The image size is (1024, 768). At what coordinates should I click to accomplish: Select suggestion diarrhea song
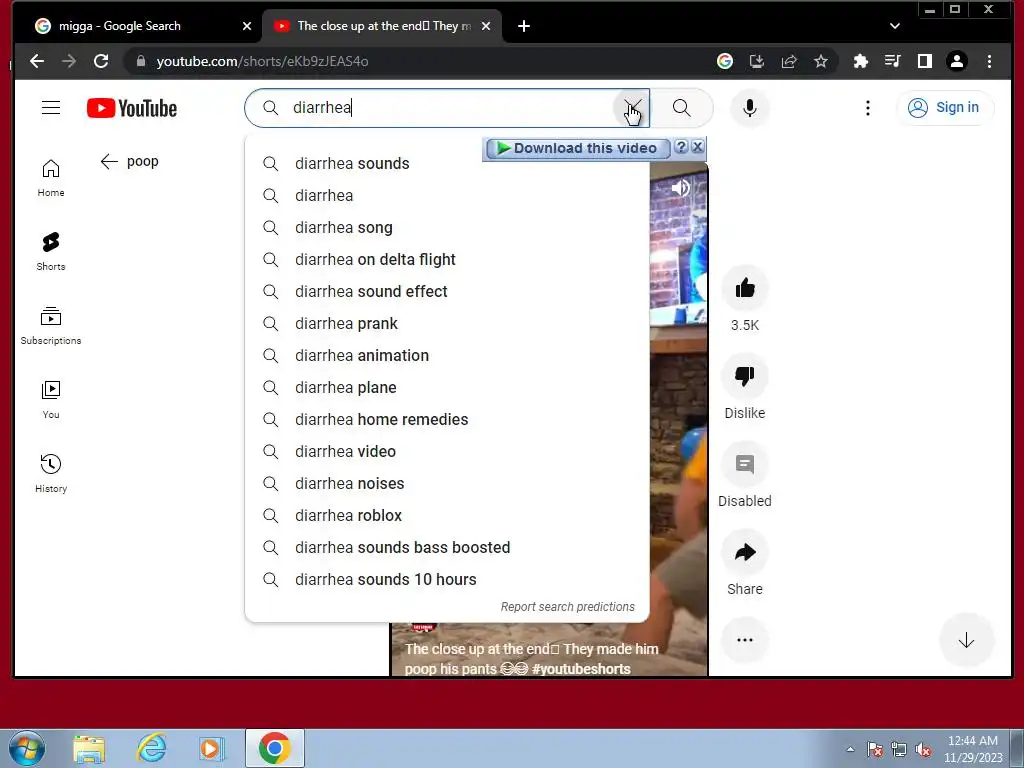tap(447, 227)
